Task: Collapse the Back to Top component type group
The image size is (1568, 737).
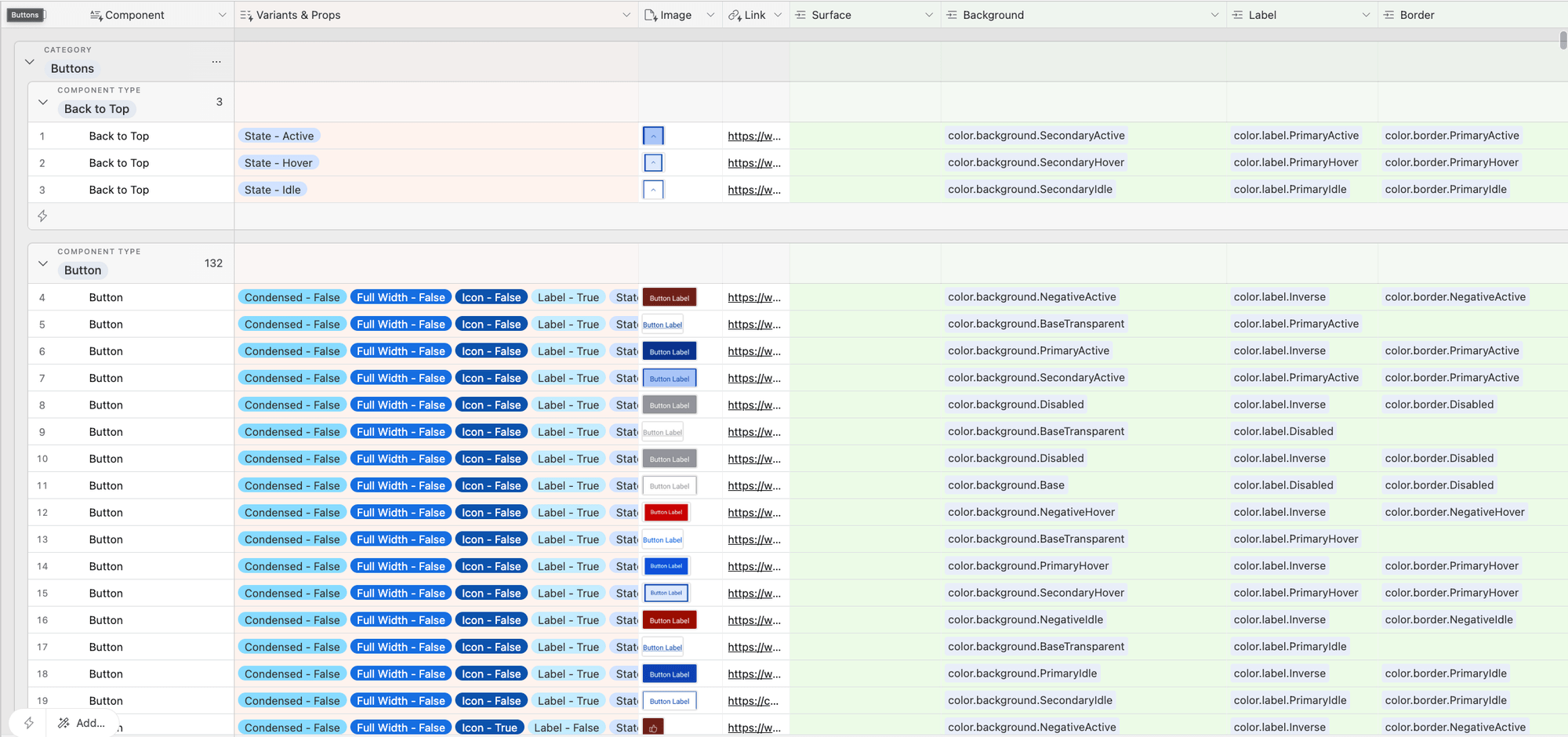Action: click(43, 102)
